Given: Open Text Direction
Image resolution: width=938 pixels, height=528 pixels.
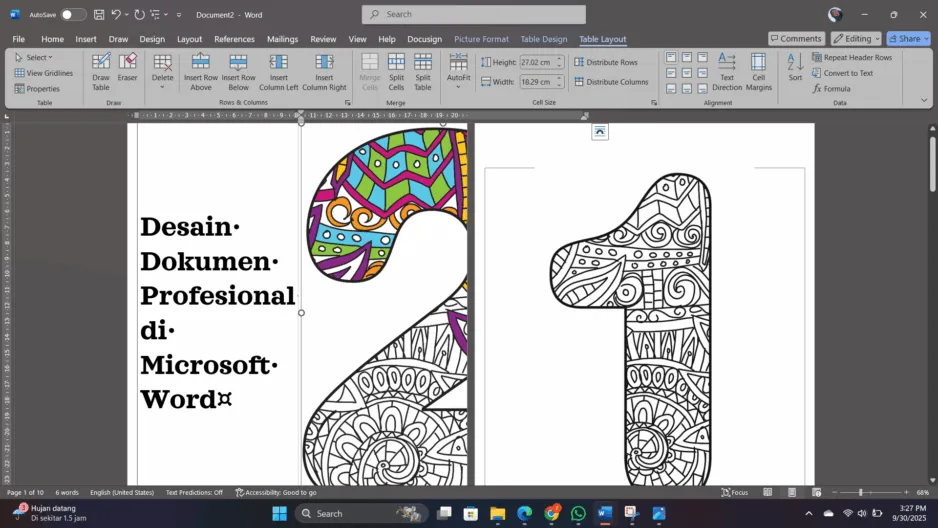Looking at the screenshot, I should pos(727,71).
